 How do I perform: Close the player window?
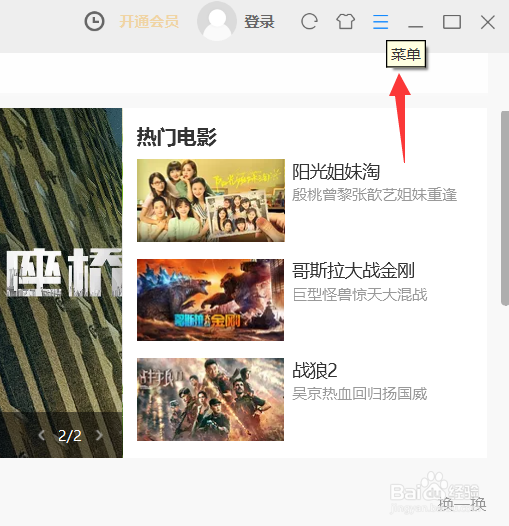[488, 22]
